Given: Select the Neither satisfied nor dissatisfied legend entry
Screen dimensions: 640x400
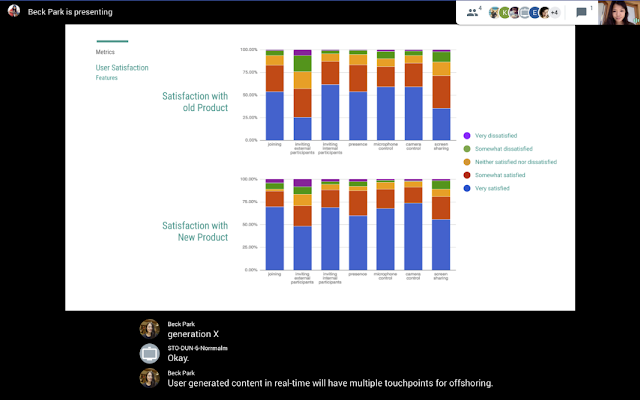Looking at the screenshot, I should coord(516,161).
